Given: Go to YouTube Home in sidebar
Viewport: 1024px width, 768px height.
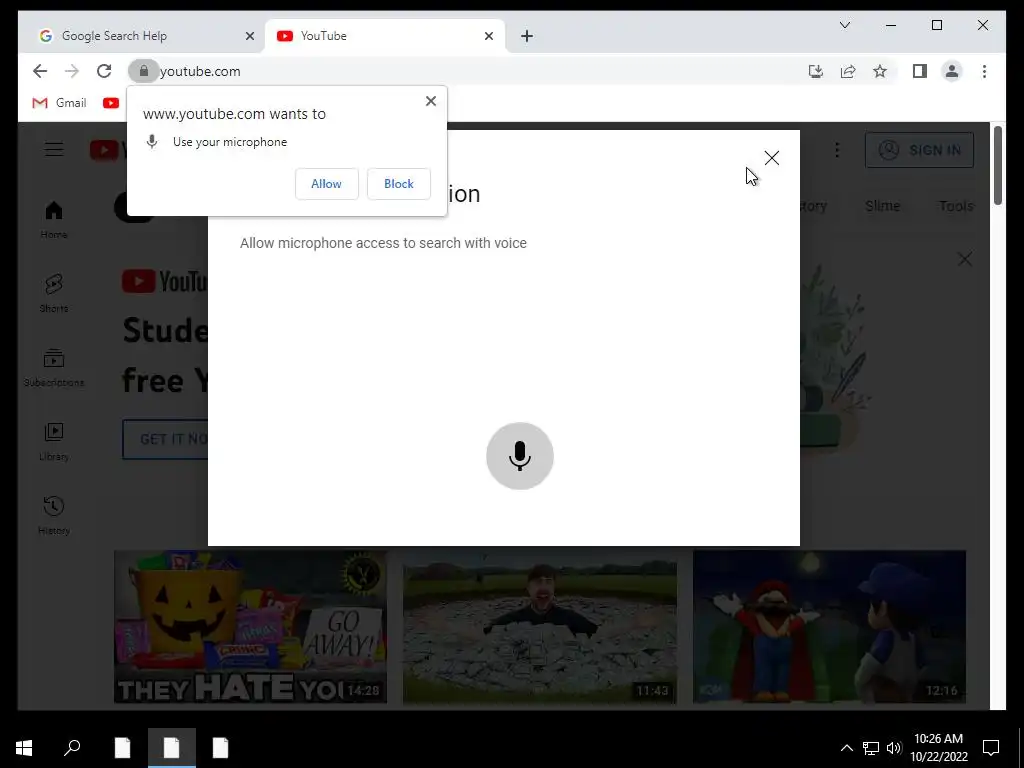Looking at the screenshot, I should (54, 220).
